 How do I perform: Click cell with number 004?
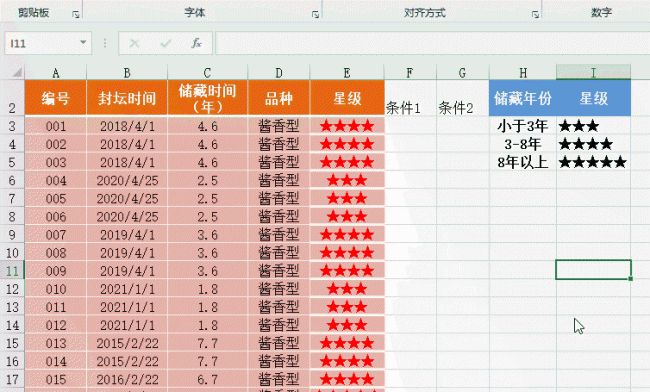click(x=56, y=180)
